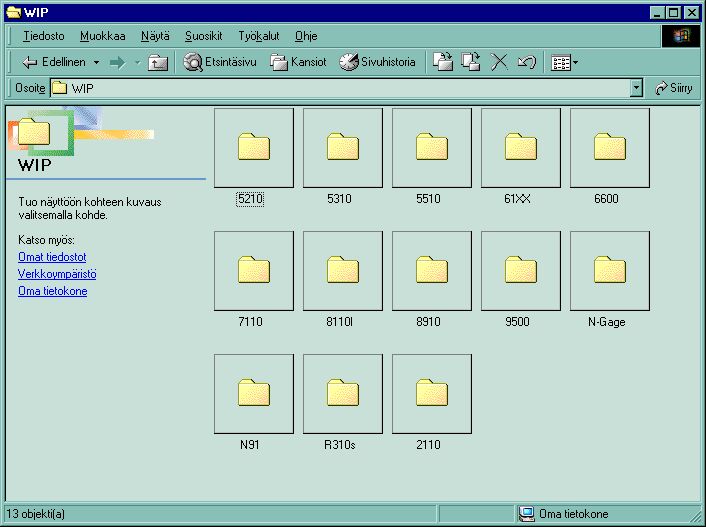Select the R310s folder thumbnail
Screen dimensions: 706x527
click(343, 394)
